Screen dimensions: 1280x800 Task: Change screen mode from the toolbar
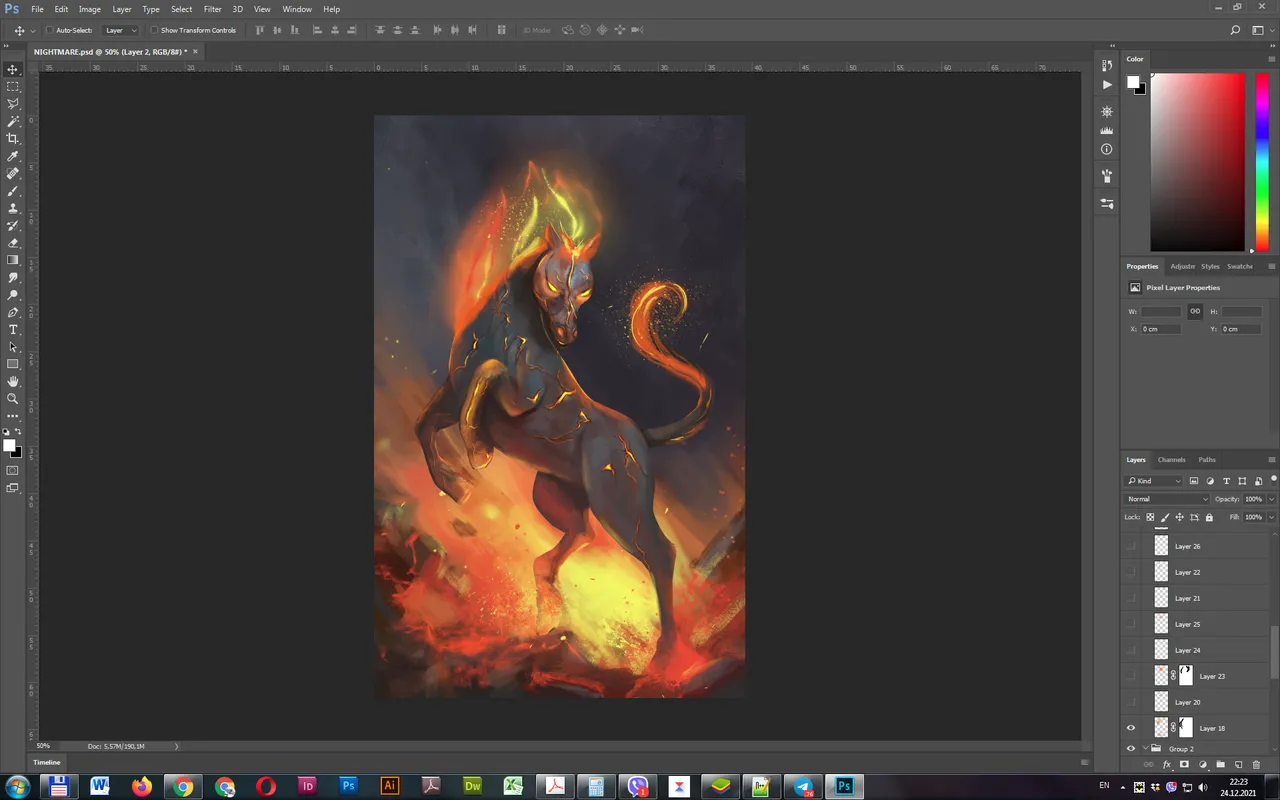click(13, 488)
